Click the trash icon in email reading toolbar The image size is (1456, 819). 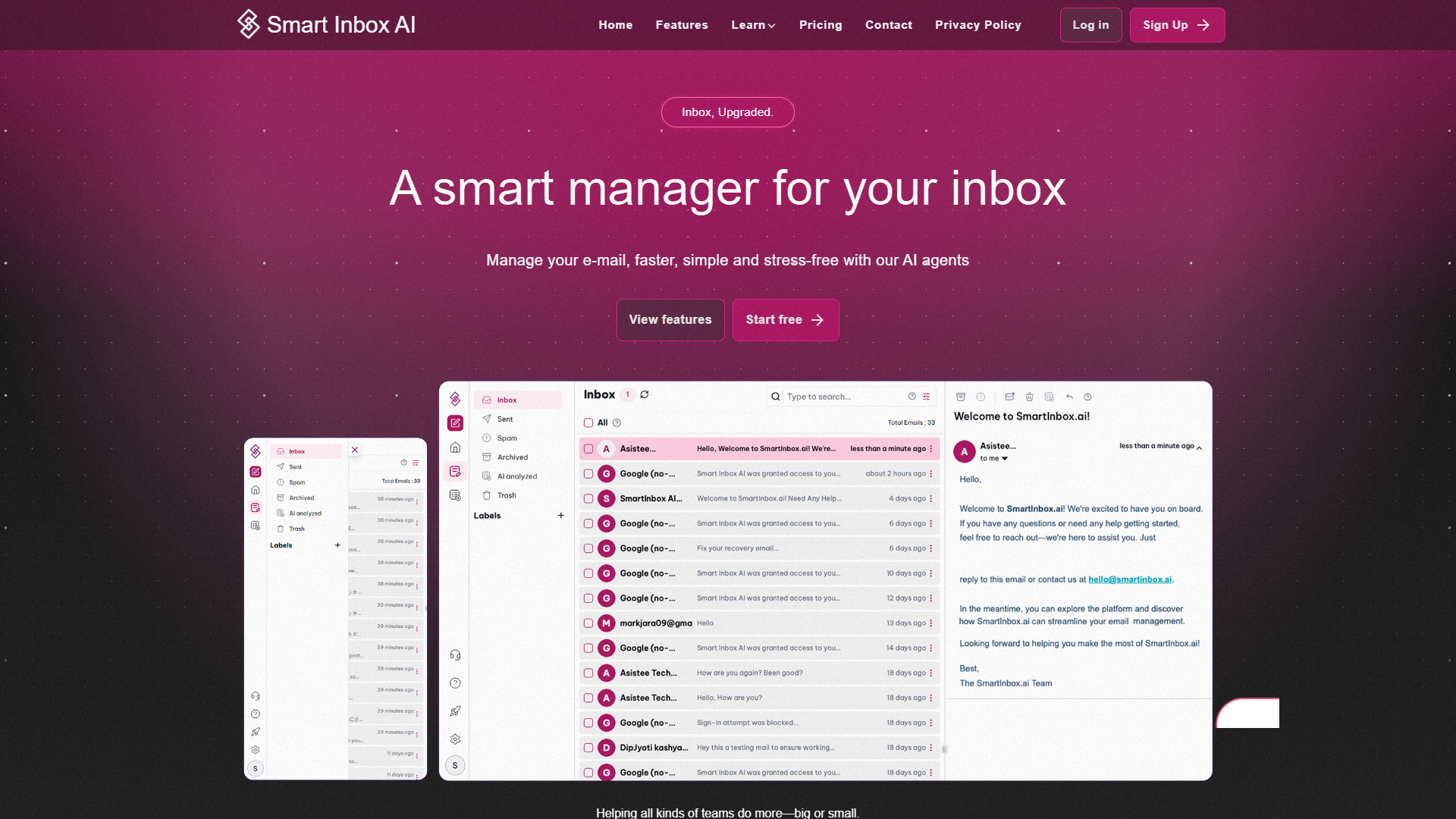1029,397
